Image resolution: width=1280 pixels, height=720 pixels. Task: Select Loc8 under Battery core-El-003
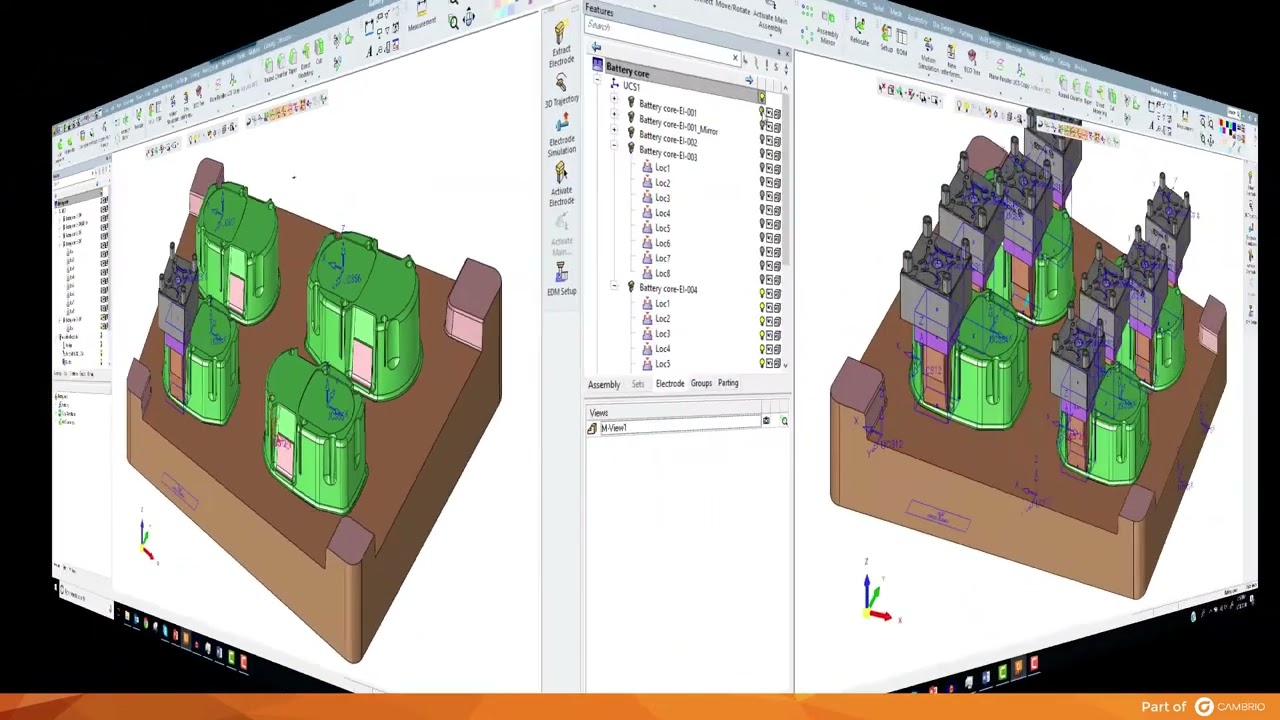click(662, 273)
